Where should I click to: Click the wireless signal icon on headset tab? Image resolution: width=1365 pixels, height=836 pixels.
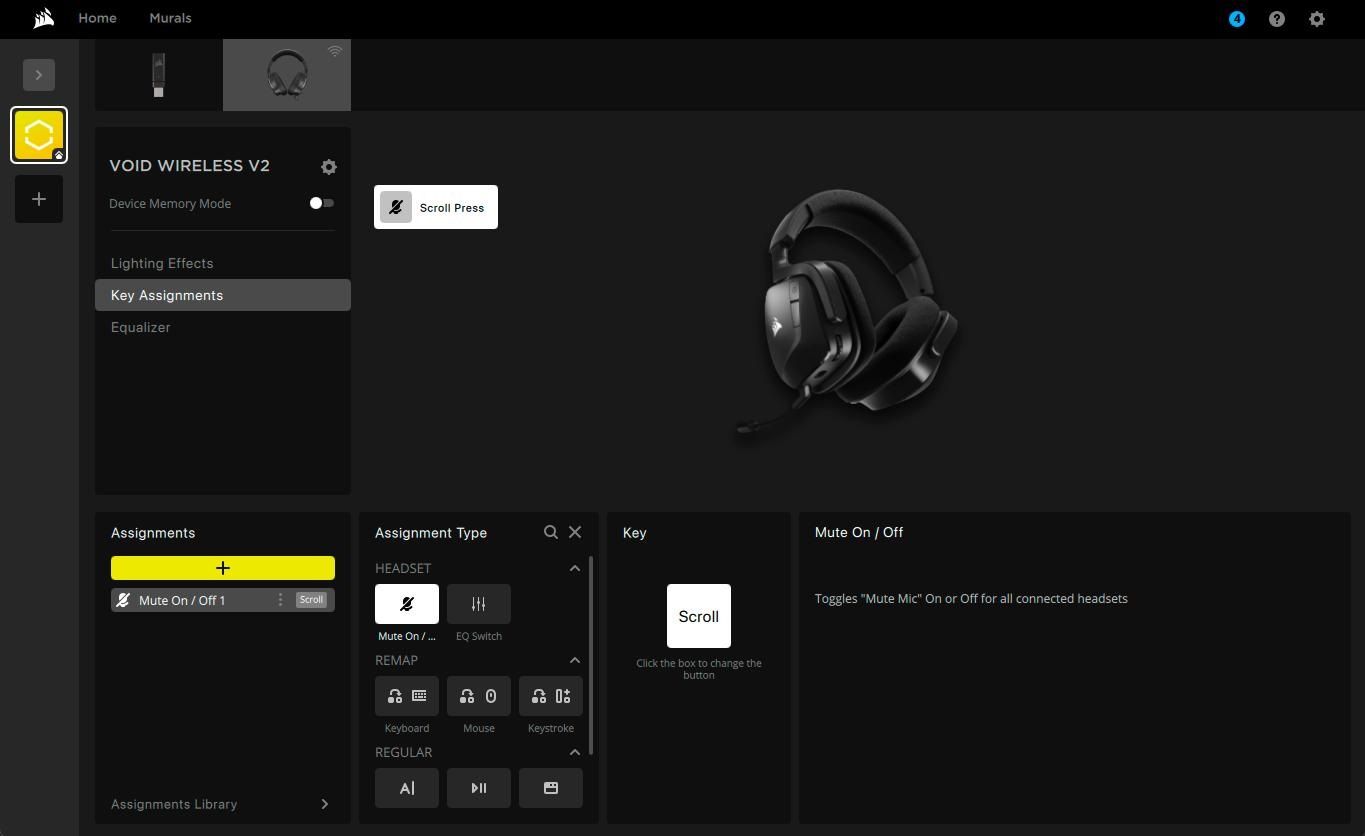point(335,51)
